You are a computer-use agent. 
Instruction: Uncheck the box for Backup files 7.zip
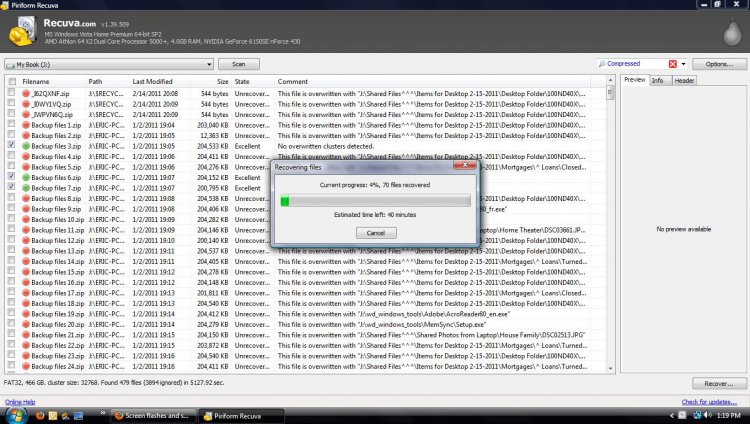point(11,187)
